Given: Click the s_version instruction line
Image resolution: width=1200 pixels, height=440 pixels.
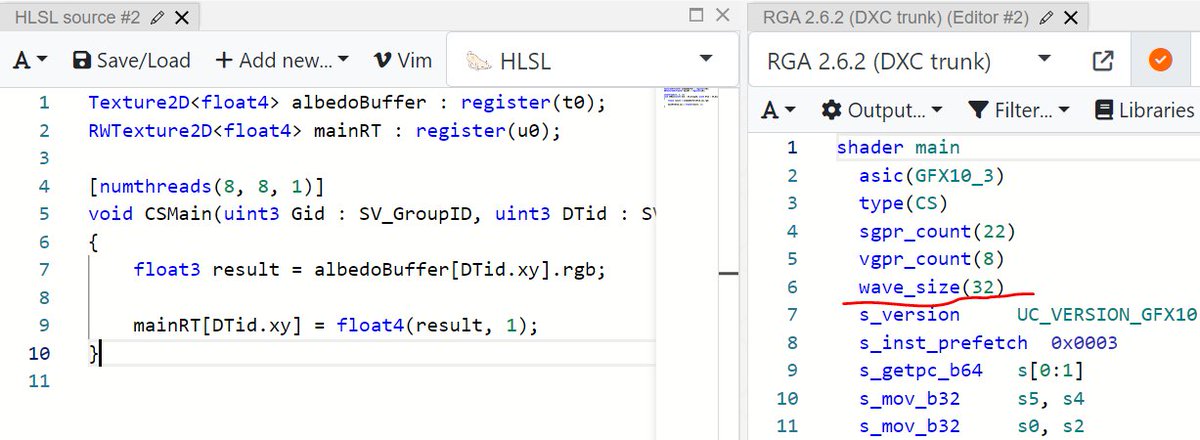Looking at the screenshot, I should [1028, 315].
